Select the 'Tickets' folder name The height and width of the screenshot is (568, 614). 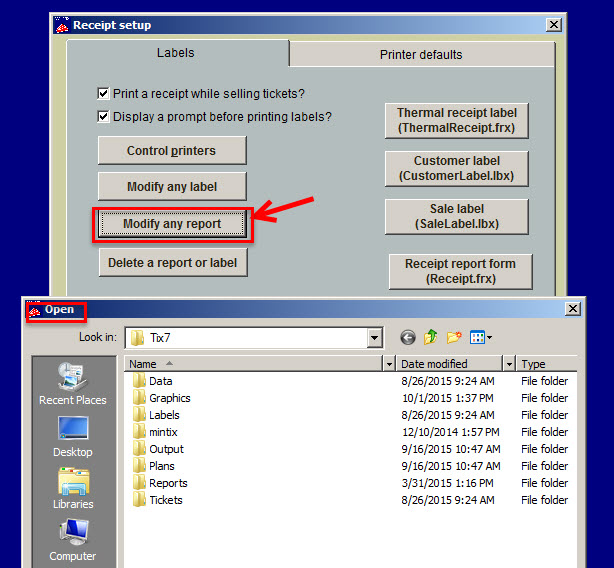[166, 500]
